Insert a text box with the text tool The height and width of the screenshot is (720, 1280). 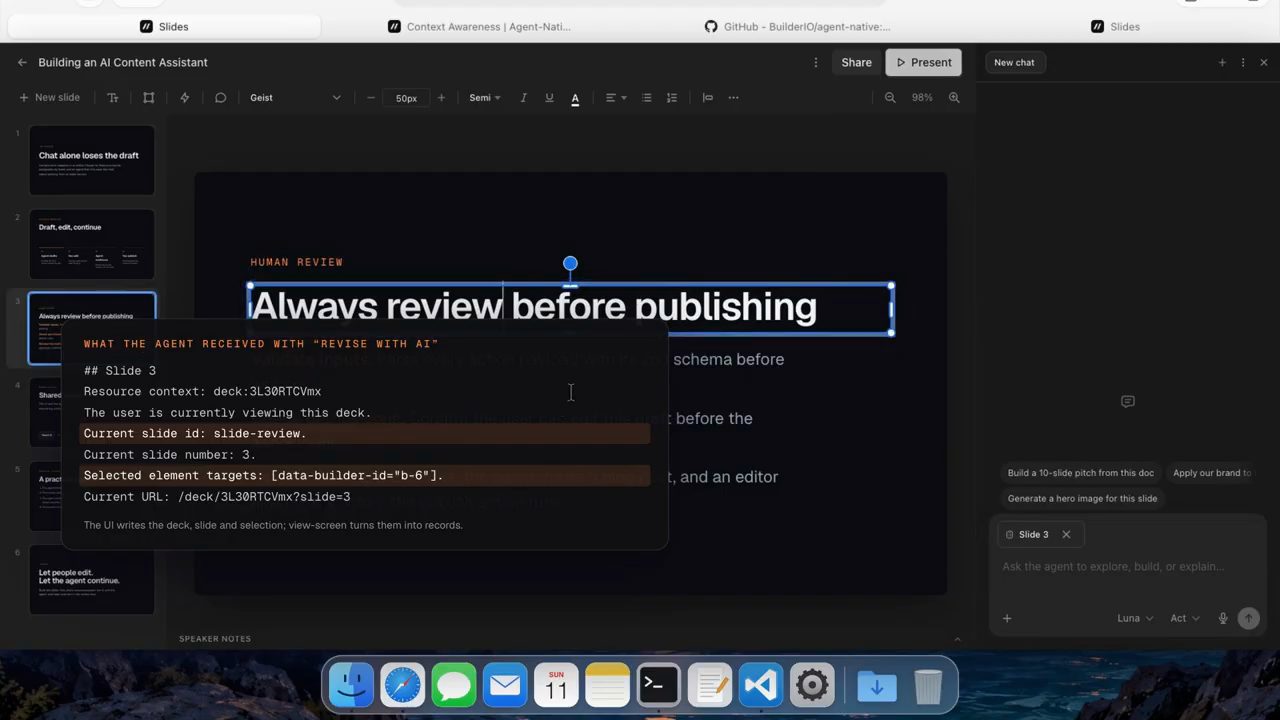[113, 98]
